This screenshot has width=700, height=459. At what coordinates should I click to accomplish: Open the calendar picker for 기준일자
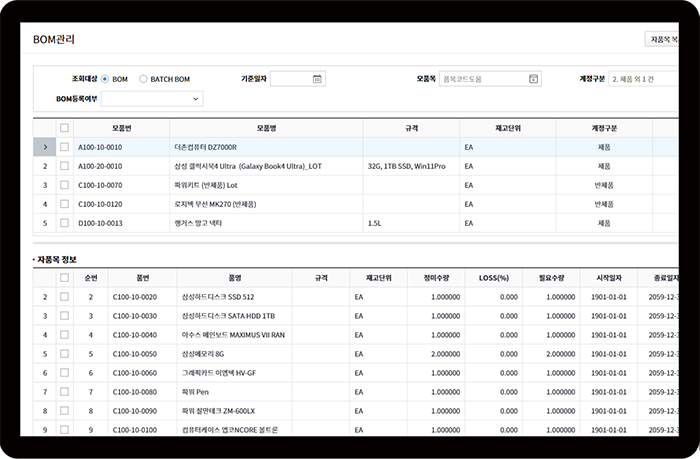(317, 79)
